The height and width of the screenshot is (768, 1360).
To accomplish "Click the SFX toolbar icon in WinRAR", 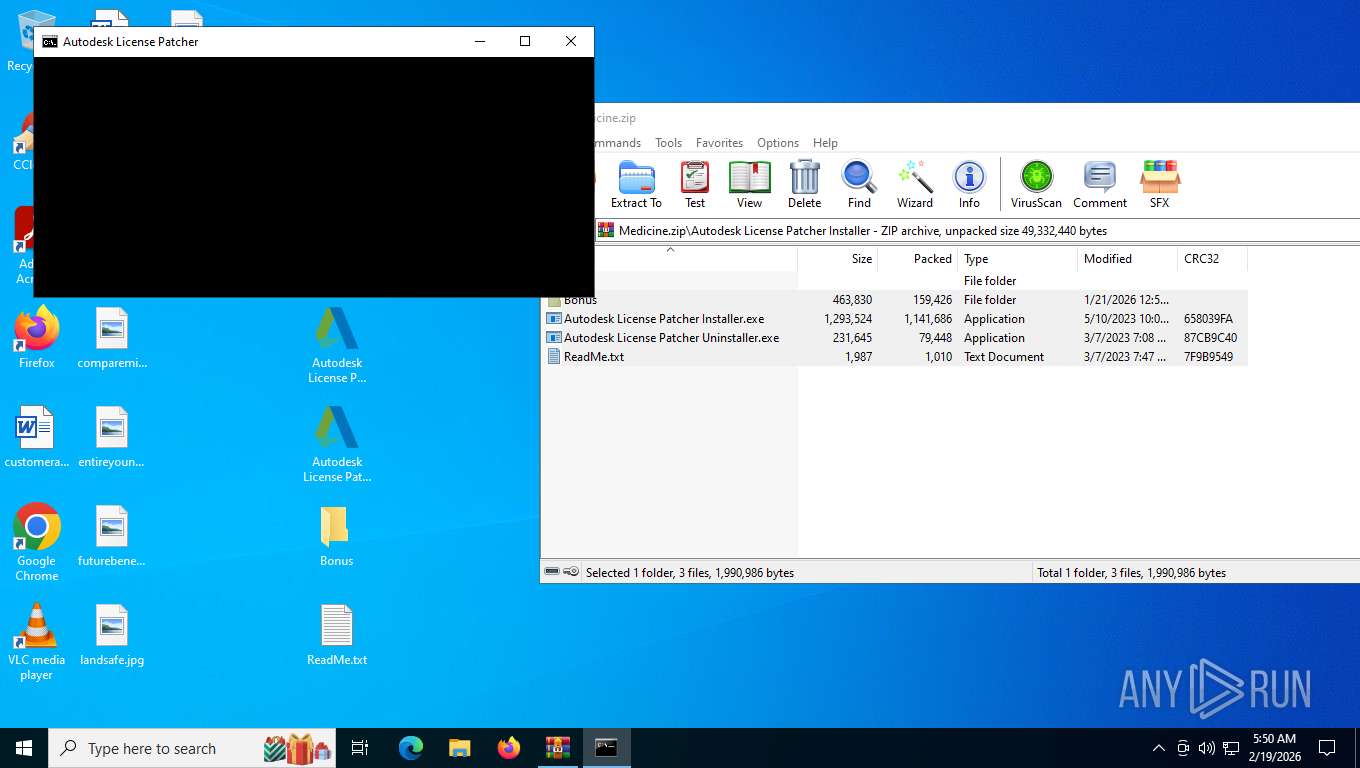I will 1159,184.
